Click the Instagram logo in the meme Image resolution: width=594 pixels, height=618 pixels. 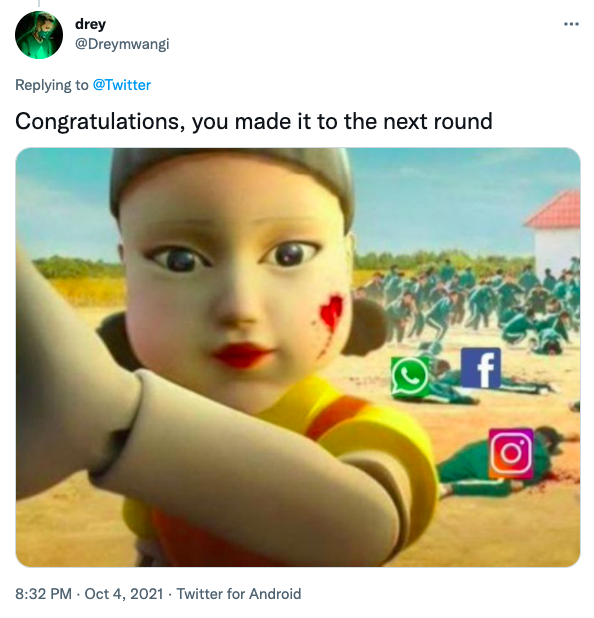pyautogui.click(x=511, y=453)
